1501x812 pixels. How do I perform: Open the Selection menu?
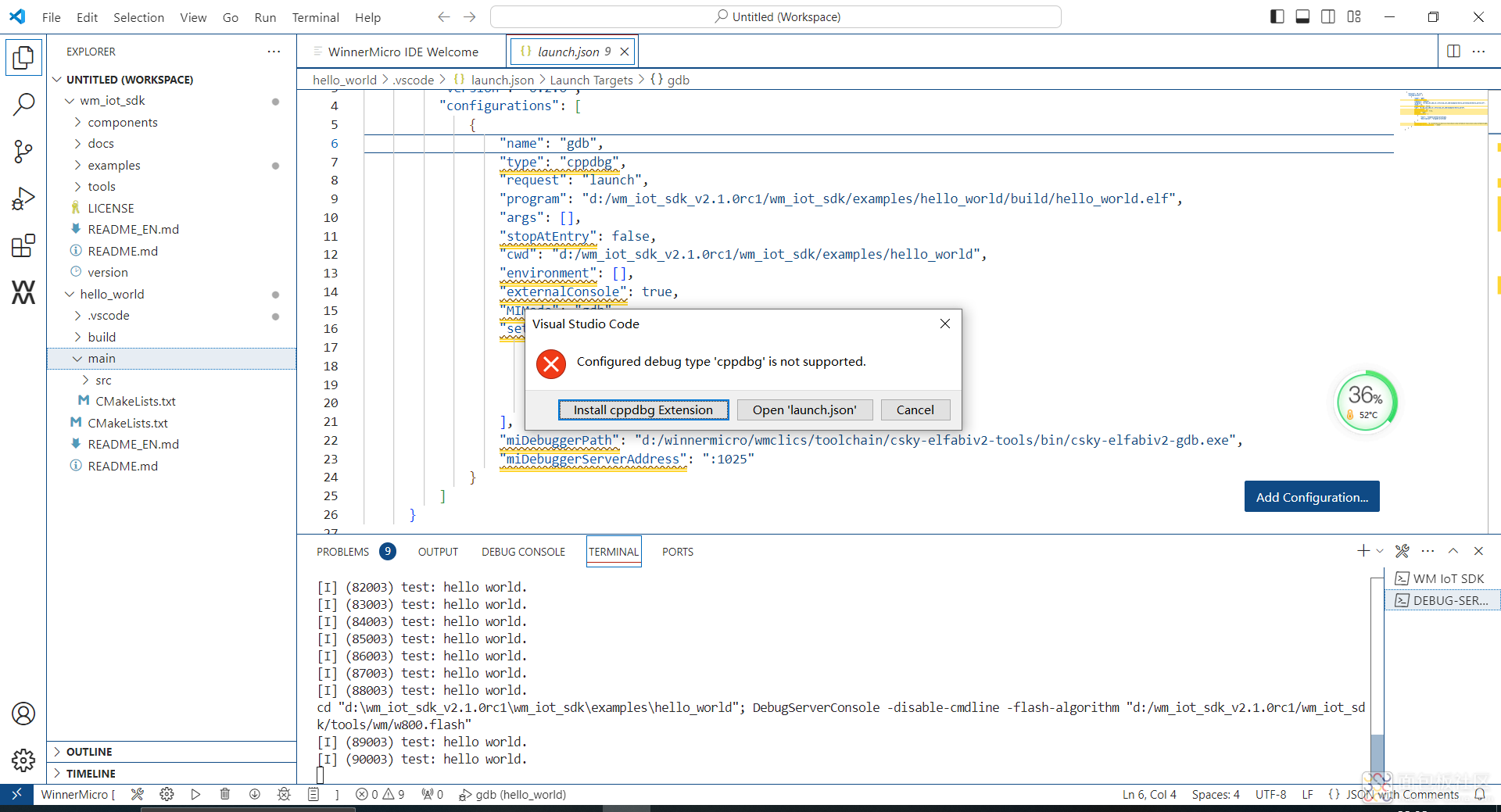[x=138, y=17]
